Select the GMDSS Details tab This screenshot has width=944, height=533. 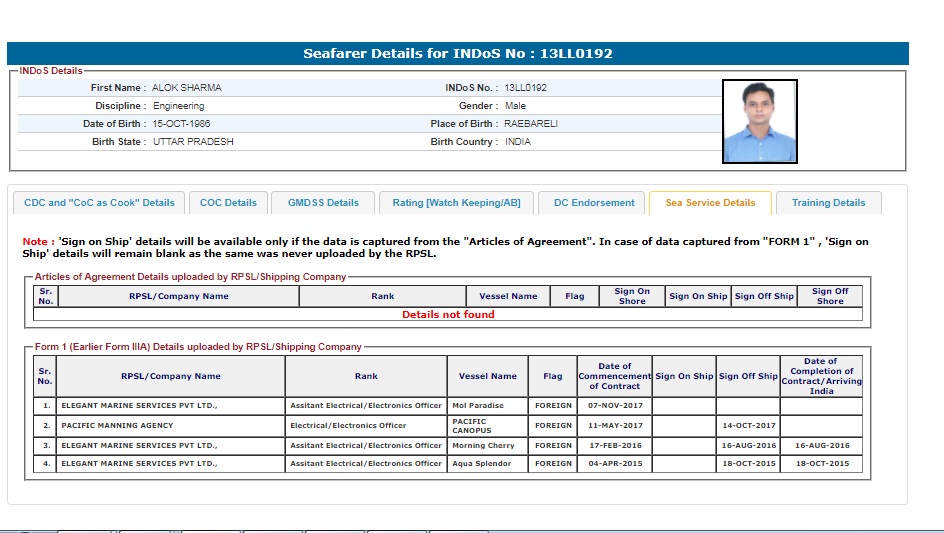click(323, 203)
